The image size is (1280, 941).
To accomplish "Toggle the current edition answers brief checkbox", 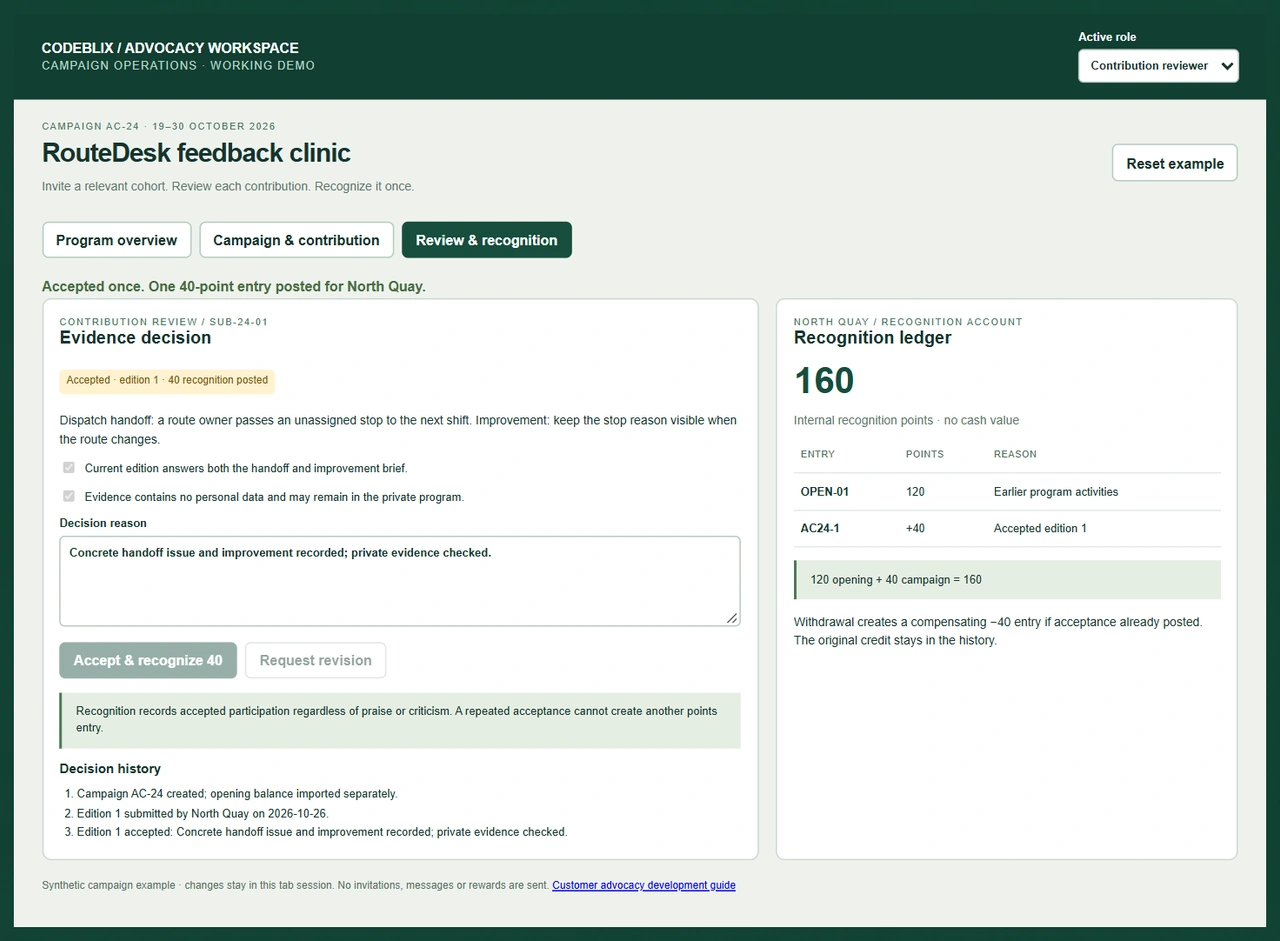I will (69, 468).
